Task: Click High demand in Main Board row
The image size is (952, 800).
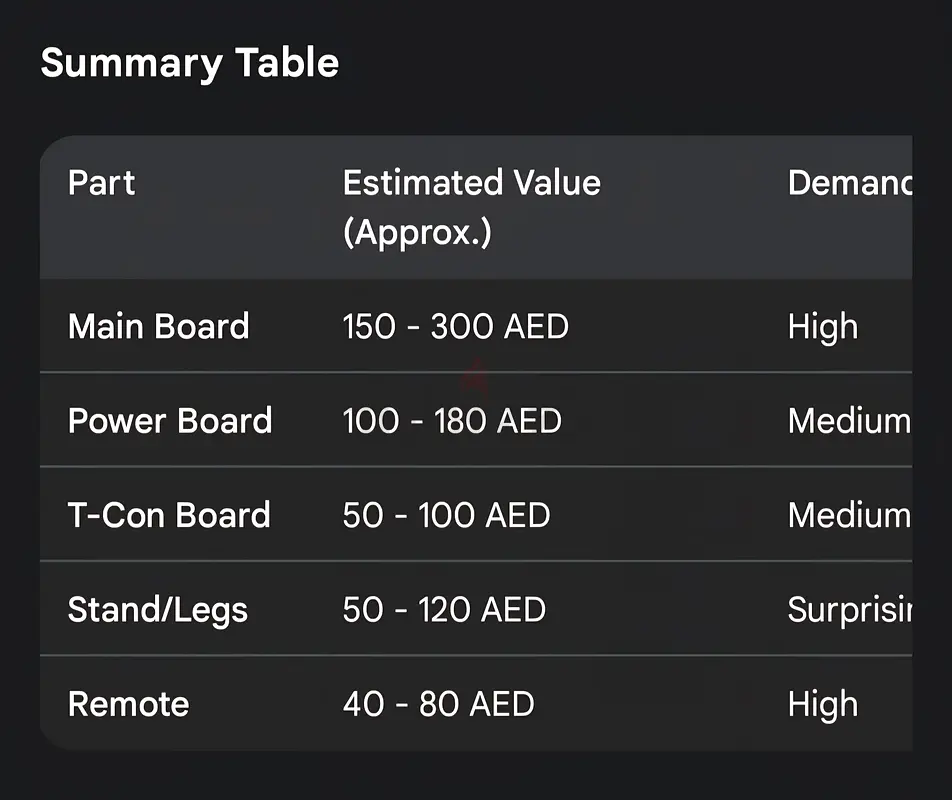Action: tap(822, 327)
